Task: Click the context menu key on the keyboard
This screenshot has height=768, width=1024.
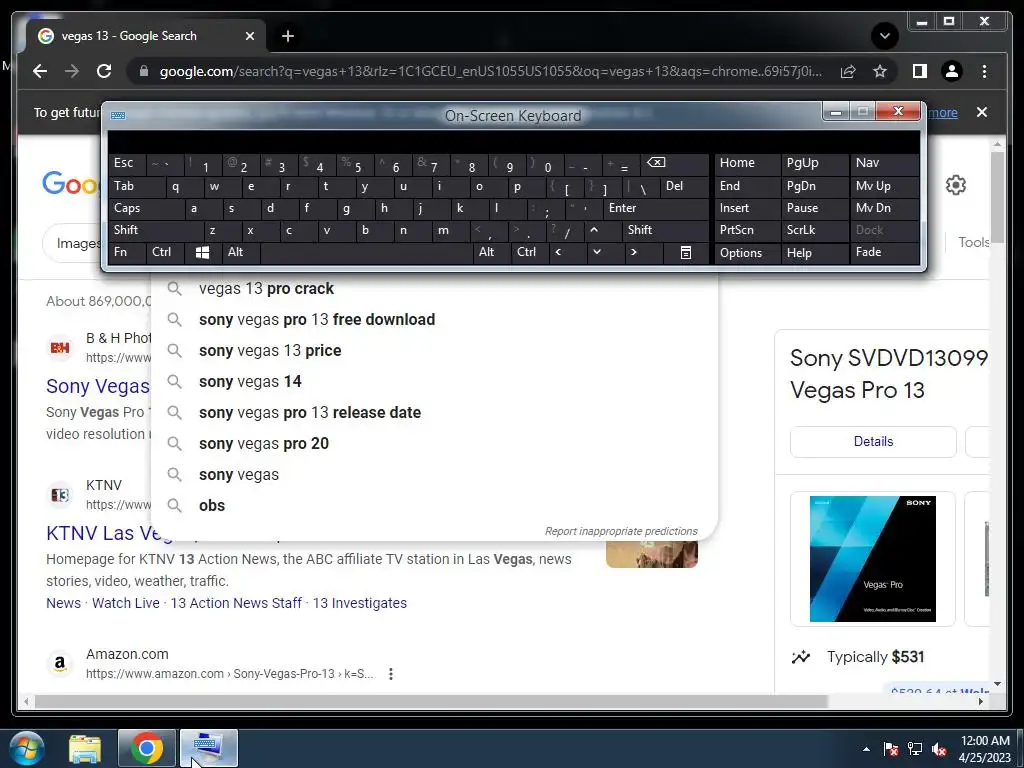Action: [x=686, y=252]
